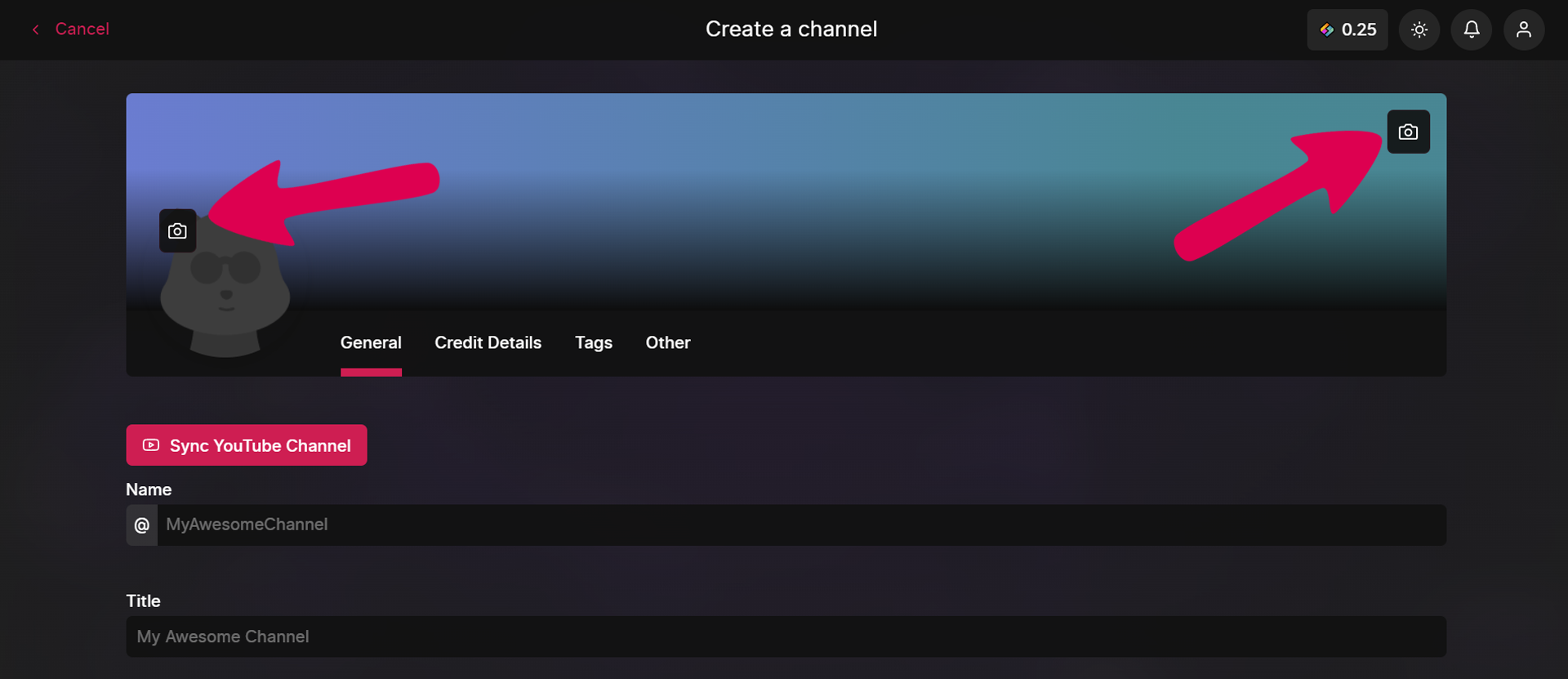Open the Credit Details tab
This screenshot has width=1568, height=679.
[x=488, y=343]
